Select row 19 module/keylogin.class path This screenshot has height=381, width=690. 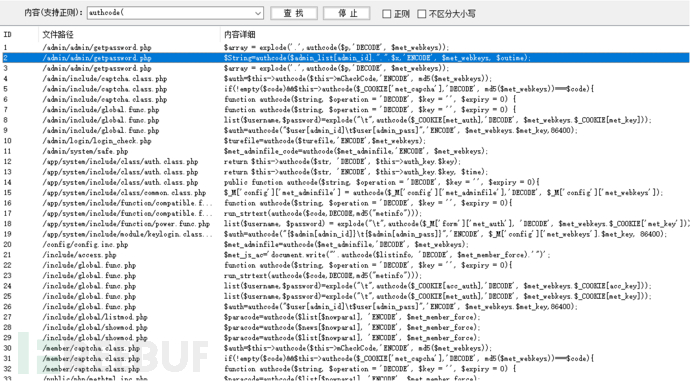127,234
